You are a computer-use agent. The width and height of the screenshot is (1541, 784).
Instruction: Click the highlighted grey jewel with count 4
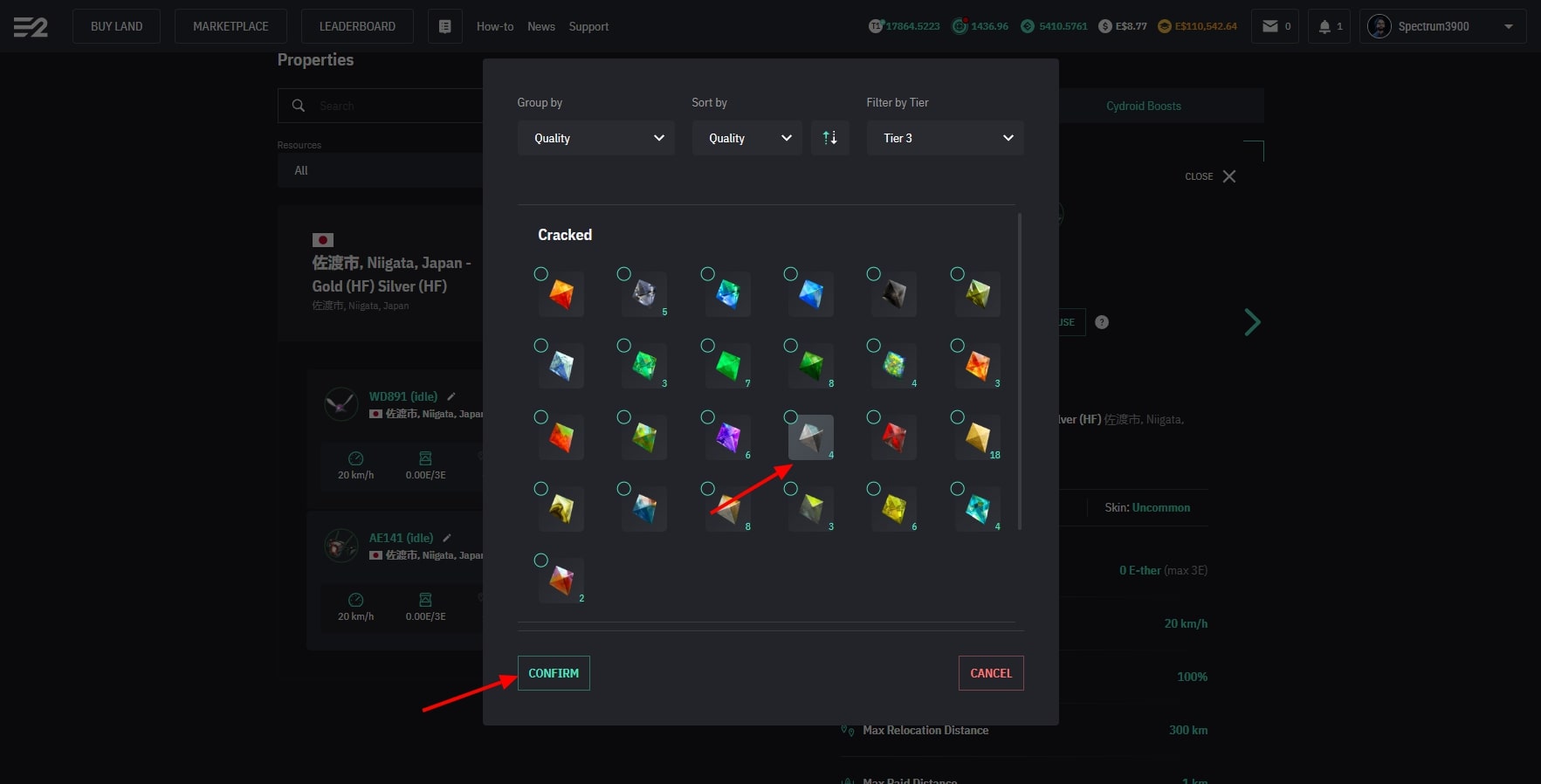click(x=811, y=437)
